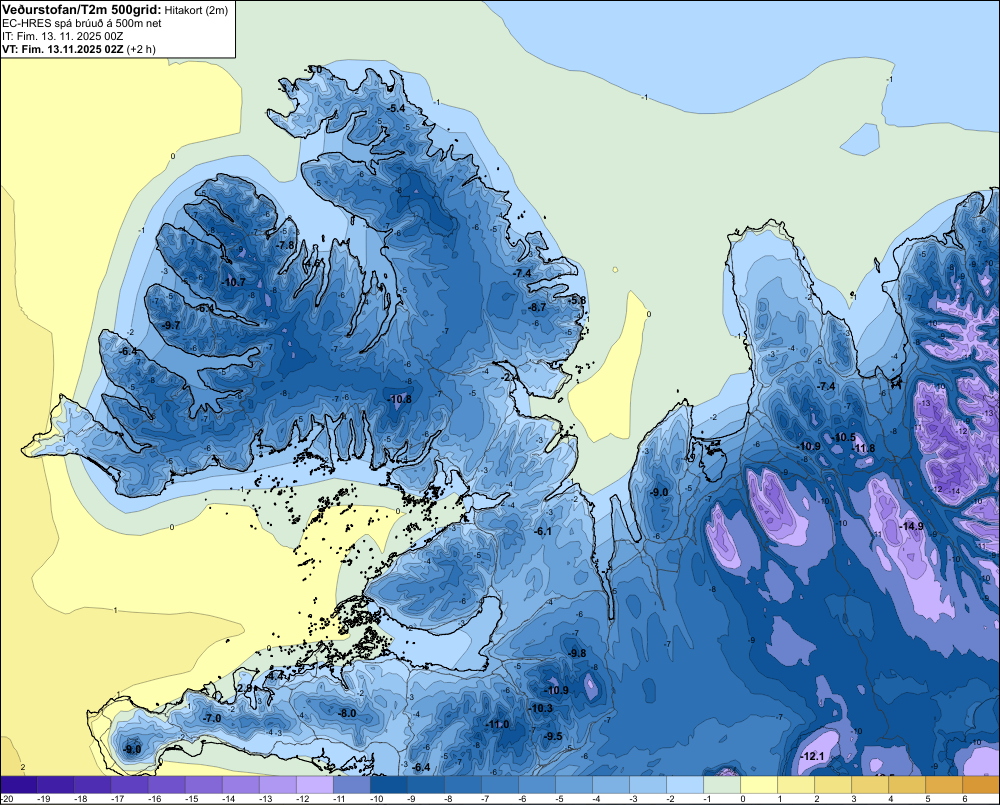1000x805 pixels.
Task: Click the '-2.9' temperature label on the map
Action: pyautogui.click(x=245, y=688)
